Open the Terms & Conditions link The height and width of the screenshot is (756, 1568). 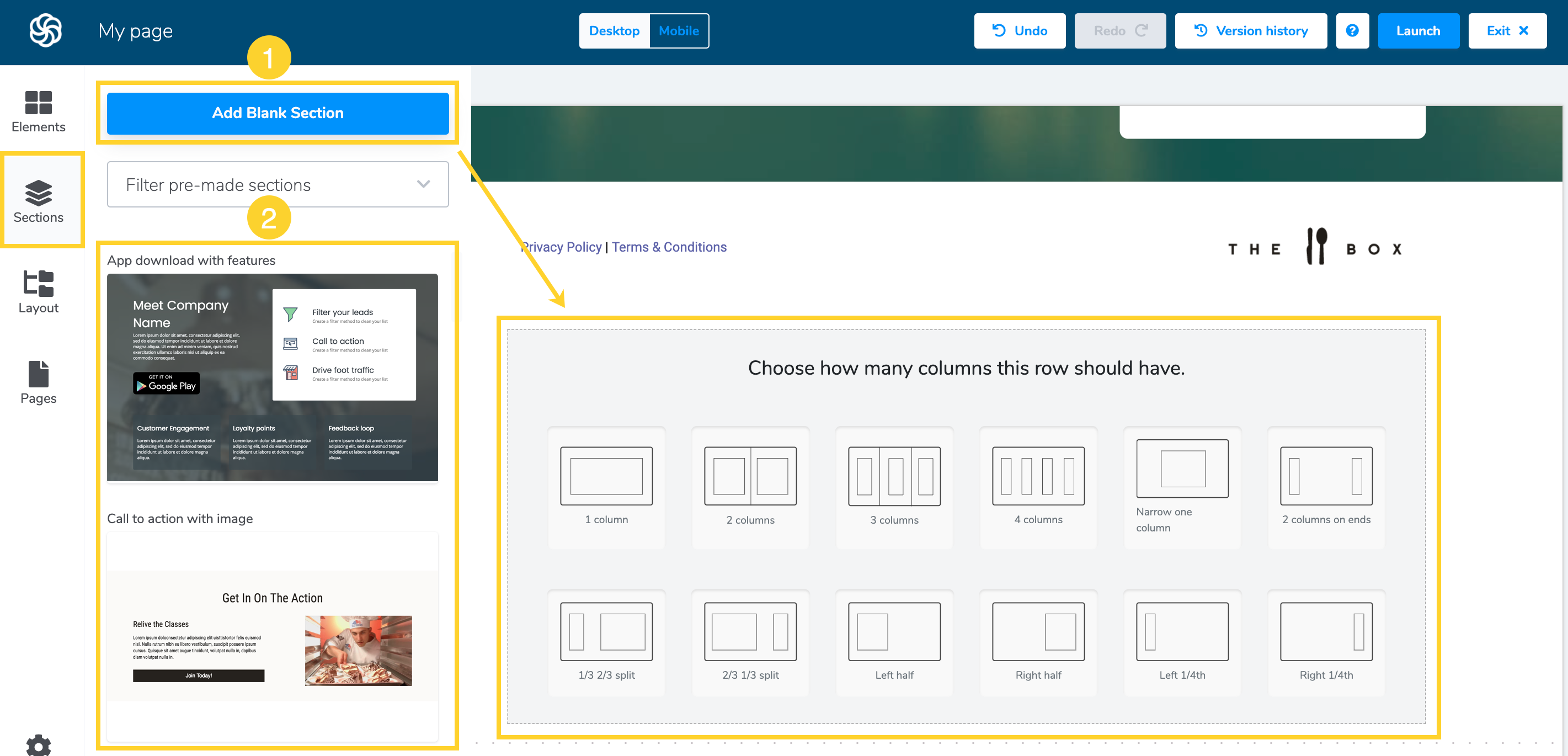tap(669, 247)
